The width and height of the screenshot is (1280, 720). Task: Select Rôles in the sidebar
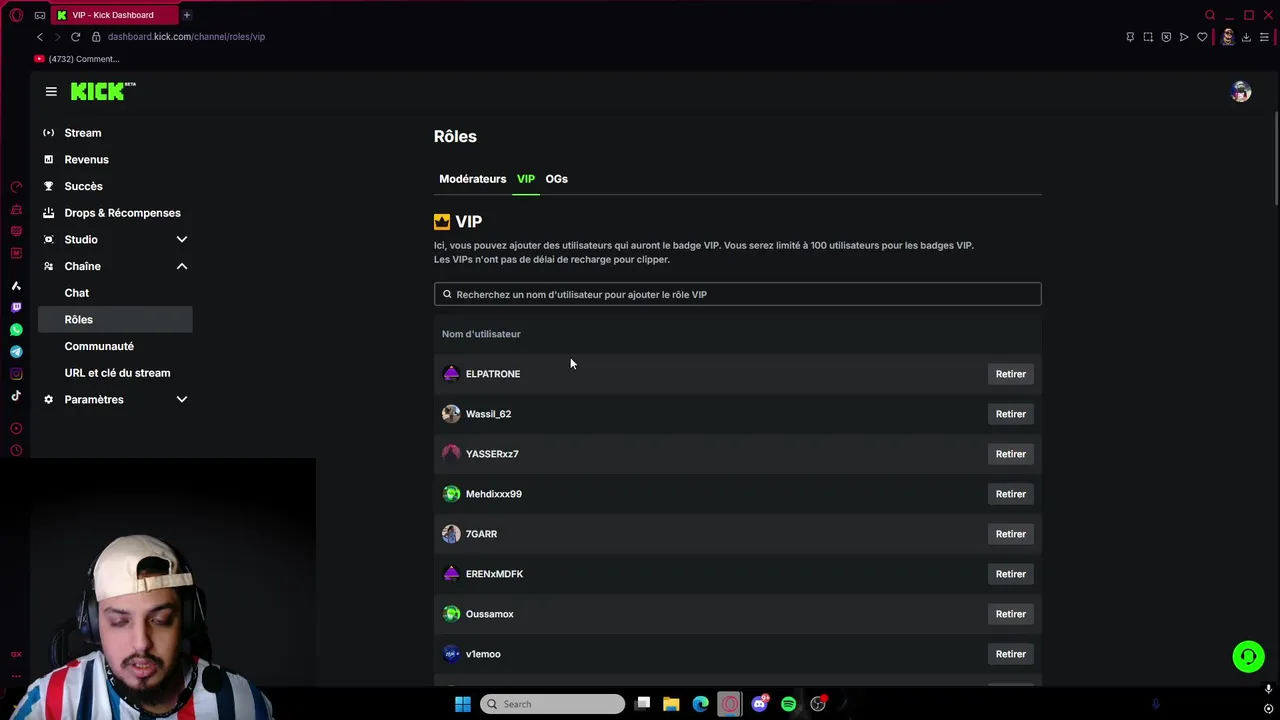point(115,320)
